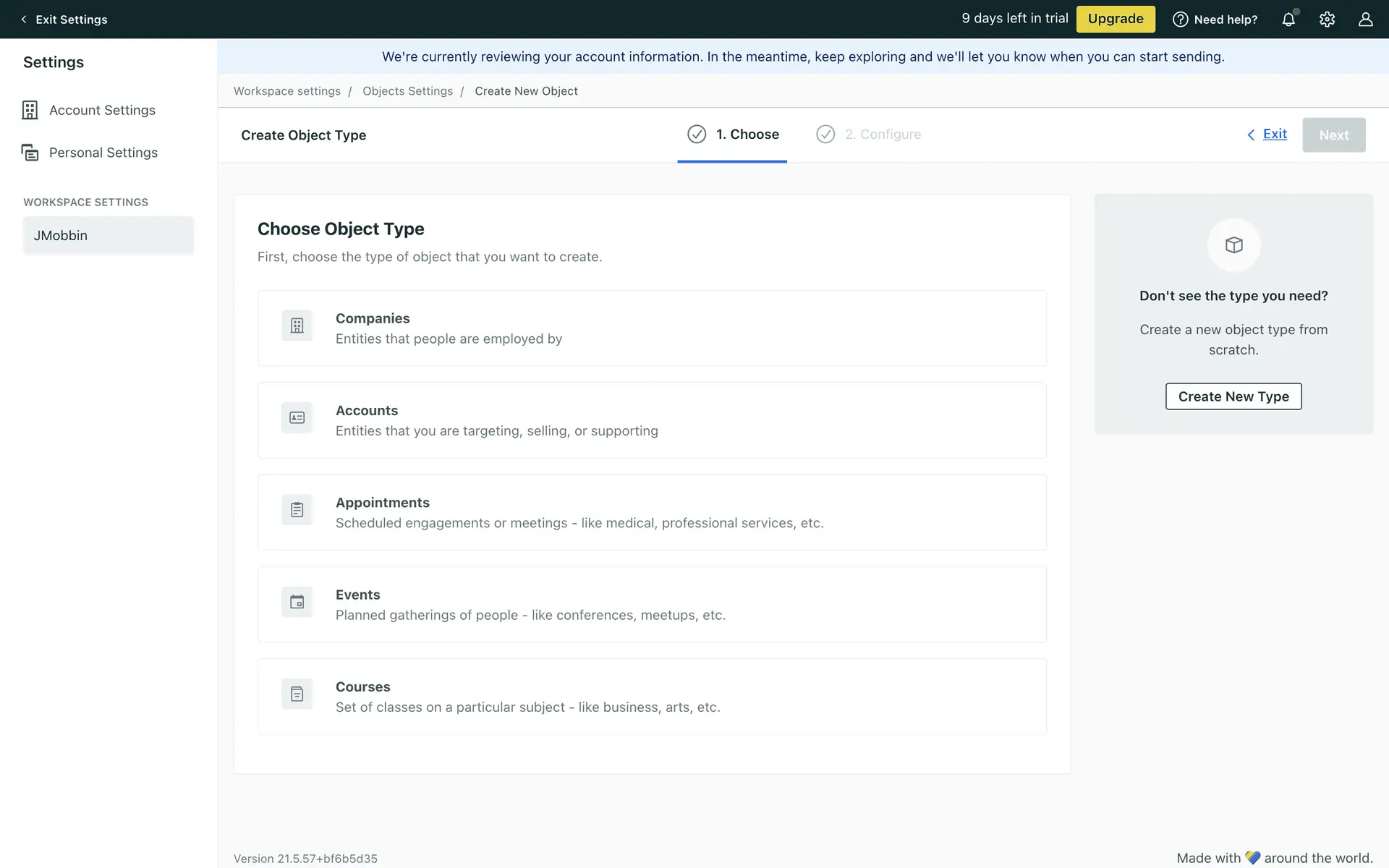Image resolution: width=1389 pixels, height=868 pixels.
Task: Open Personal Settings in sidebar
Action: tap(103, 153)
